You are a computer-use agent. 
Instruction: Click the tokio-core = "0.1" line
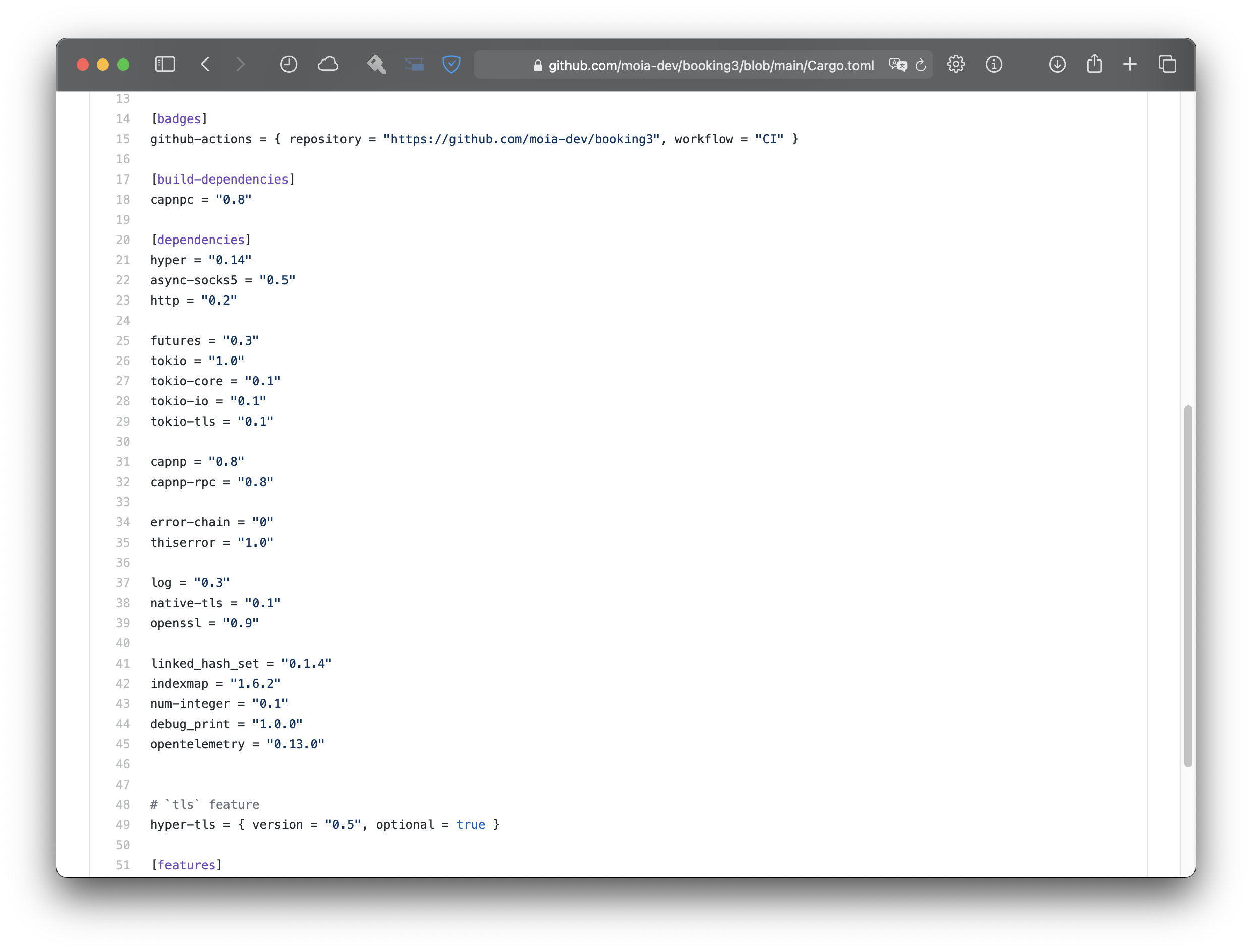pyautogui.click(x=215, y=381)
